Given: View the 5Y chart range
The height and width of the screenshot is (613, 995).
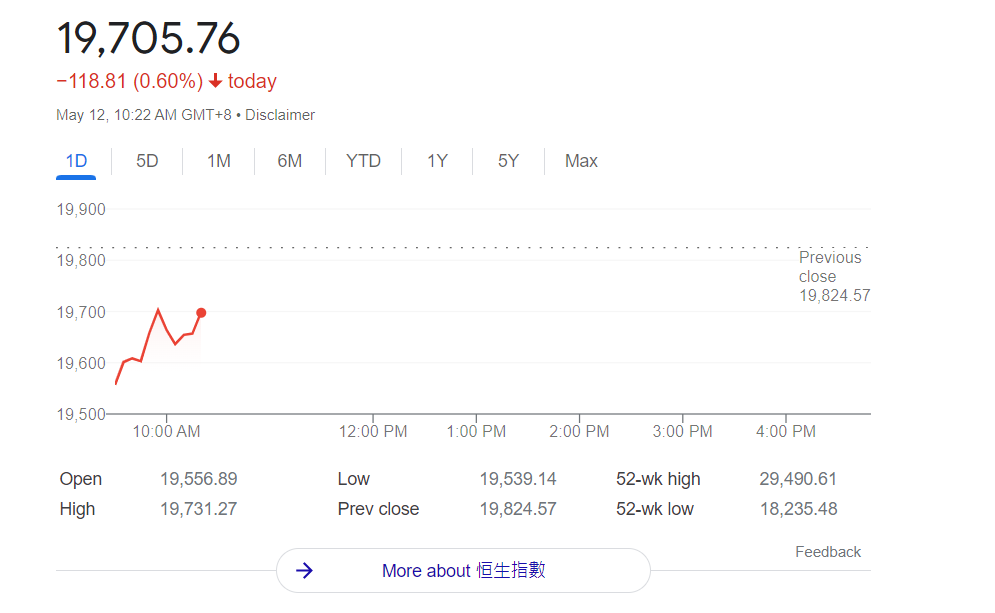Looking at the screenshot, I should tap(508, 161).
